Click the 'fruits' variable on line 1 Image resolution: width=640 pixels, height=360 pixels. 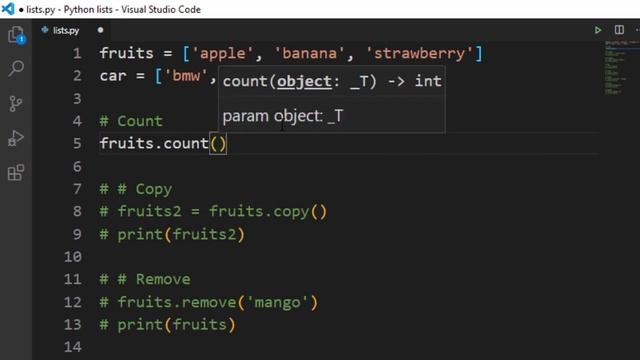coord(127,53)
